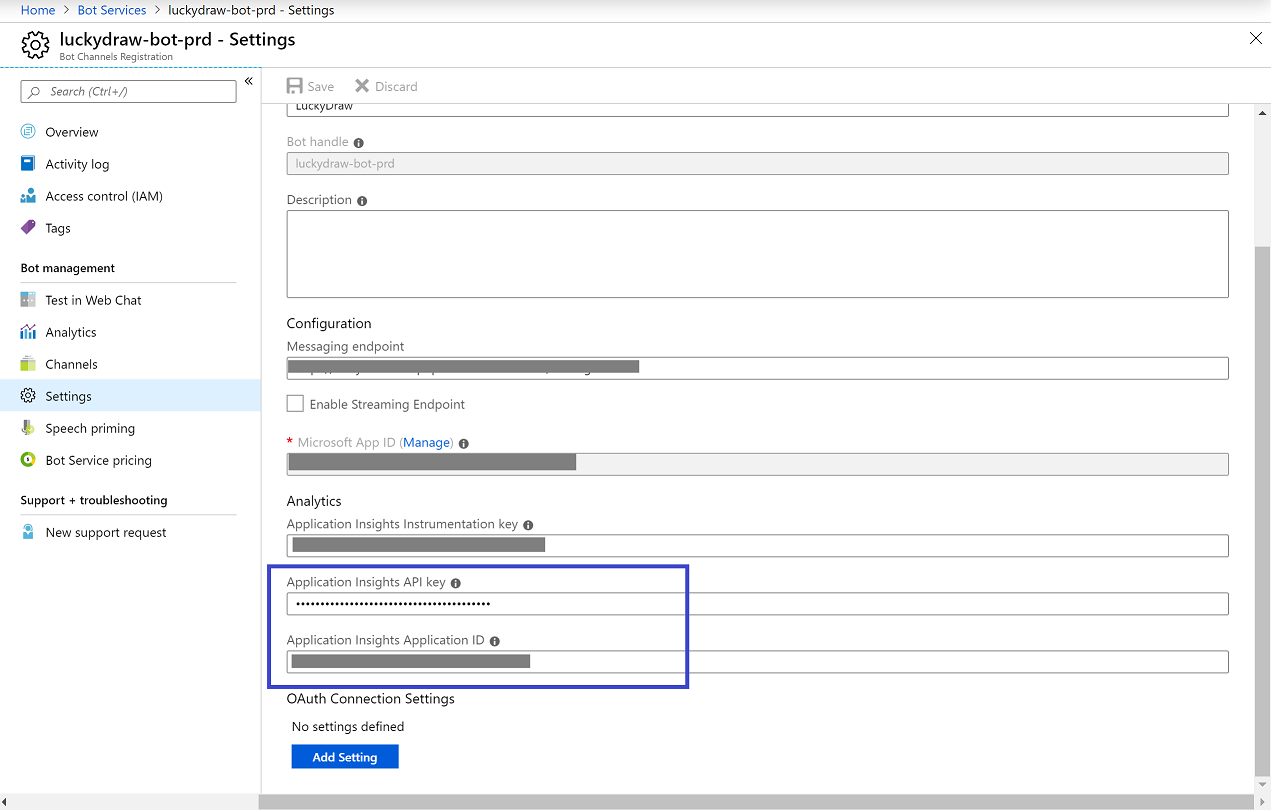This screenshot has width=1271, height=810.
Task: Click the Add Setting button
Action: click(x=345, y=757)
